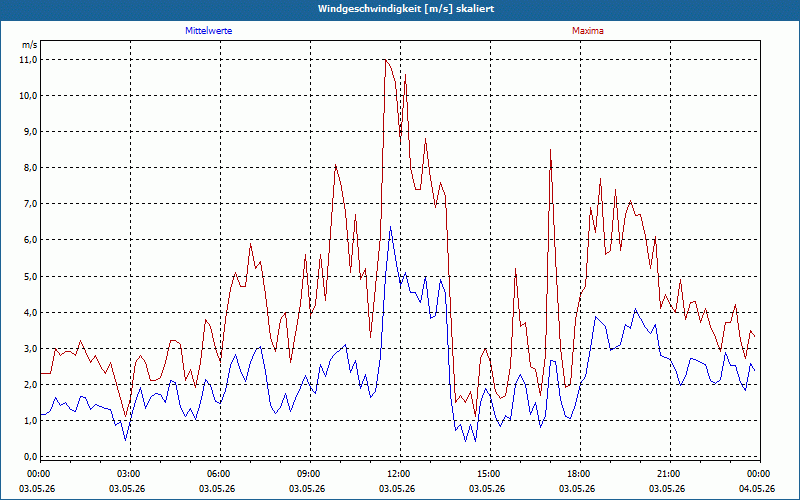Screen dimensions: 800x500
Task: Click the 5,0 y-axis value
Action: (x=31, y=277)
